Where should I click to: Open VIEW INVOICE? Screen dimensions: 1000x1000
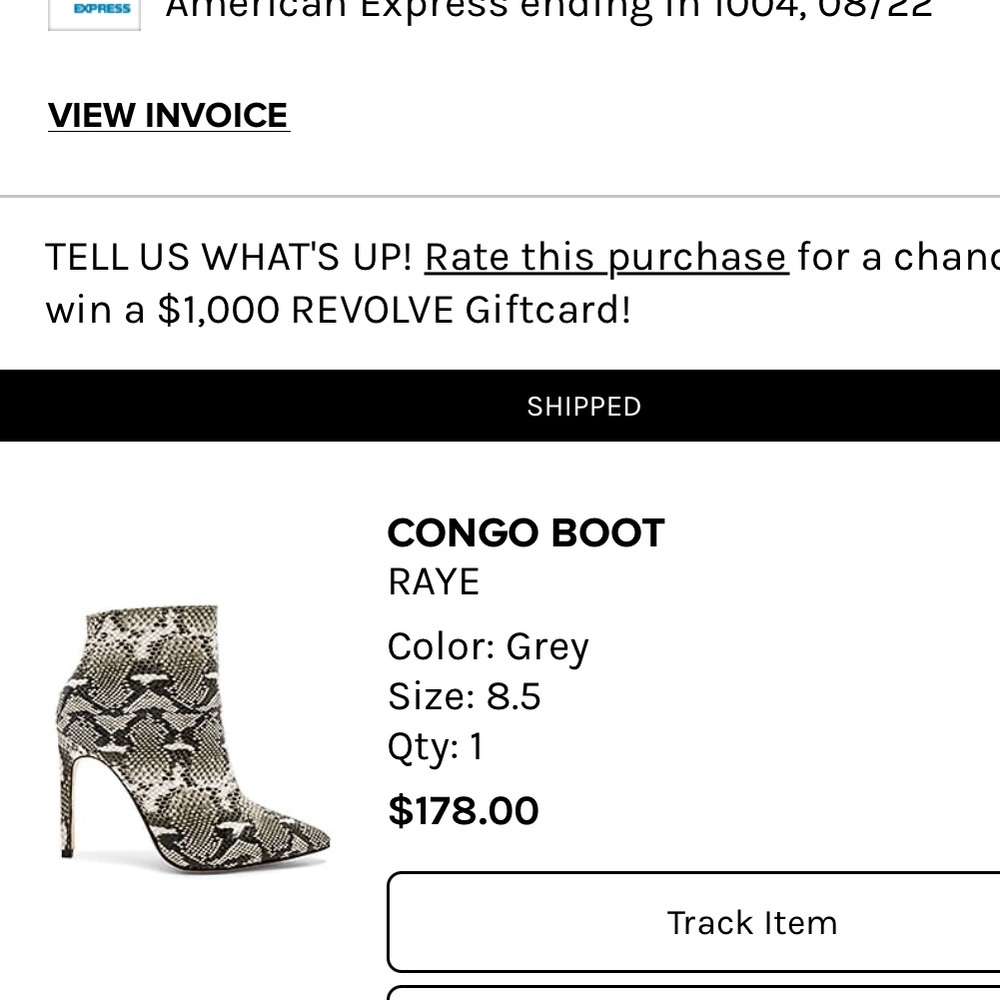tap(167, 115)
